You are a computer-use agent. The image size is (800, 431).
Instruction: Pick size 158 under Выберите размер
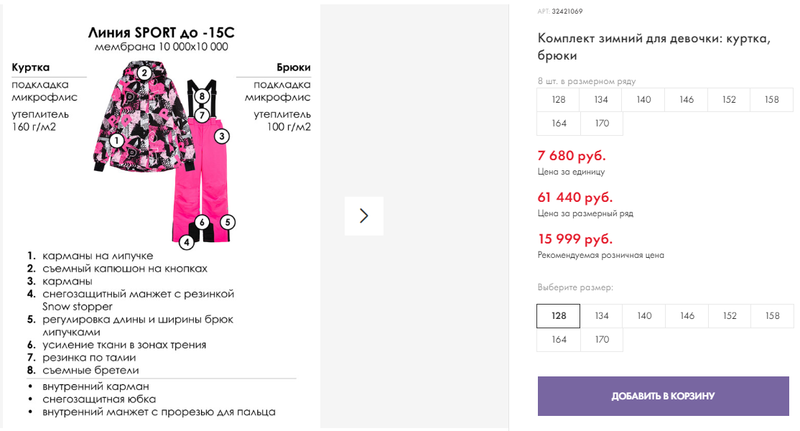pos(772,316)
